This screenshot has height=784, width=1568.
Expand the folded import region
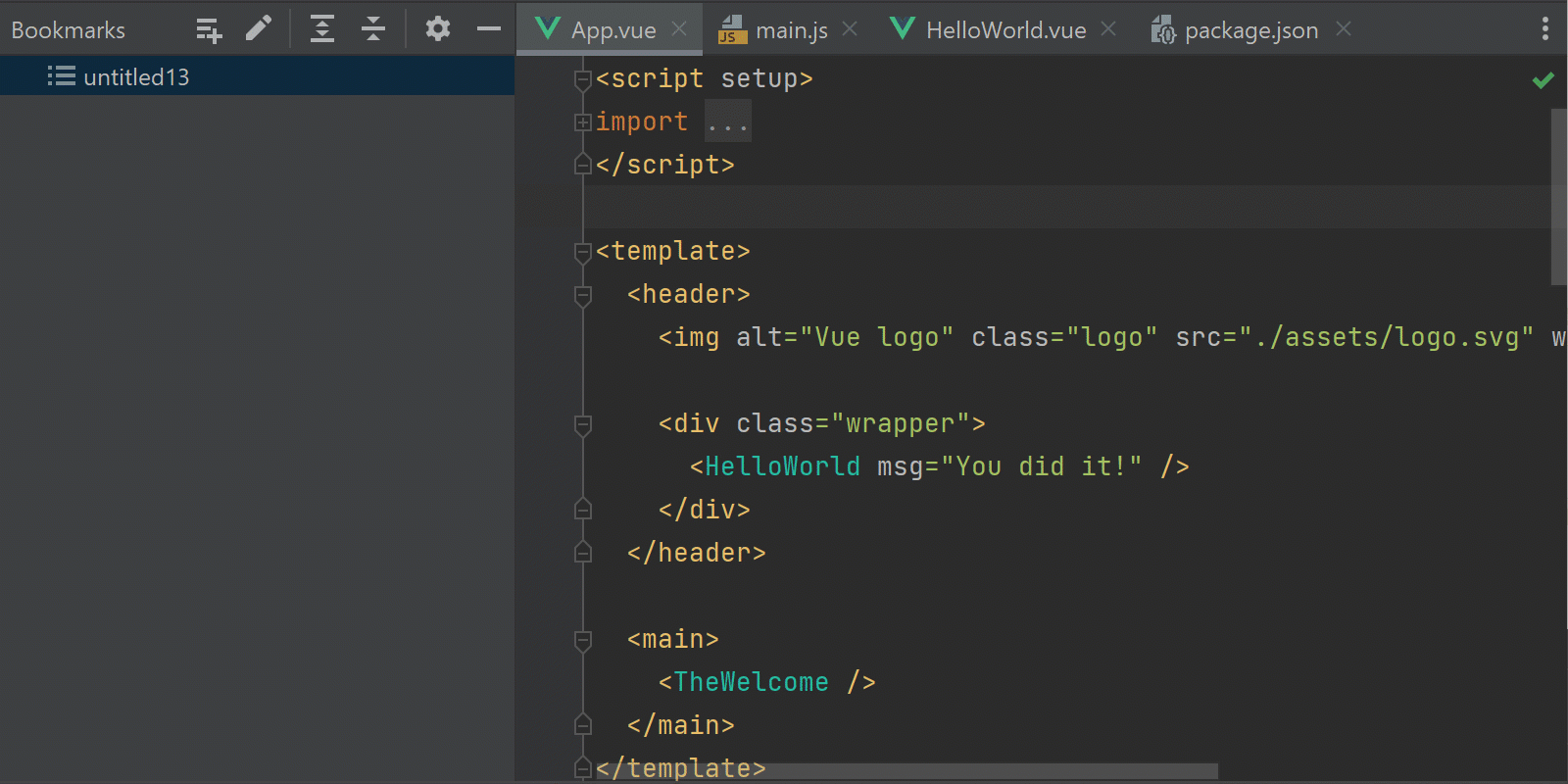point(583,122)
